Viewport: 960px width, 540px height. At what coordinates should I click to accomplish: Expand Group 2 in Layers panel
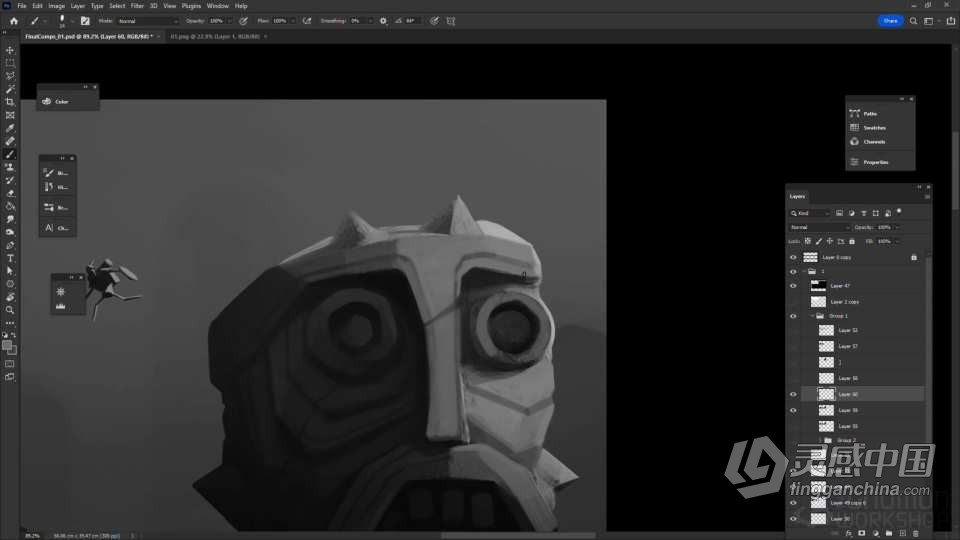pyautogui.click(x=820, y=440)
